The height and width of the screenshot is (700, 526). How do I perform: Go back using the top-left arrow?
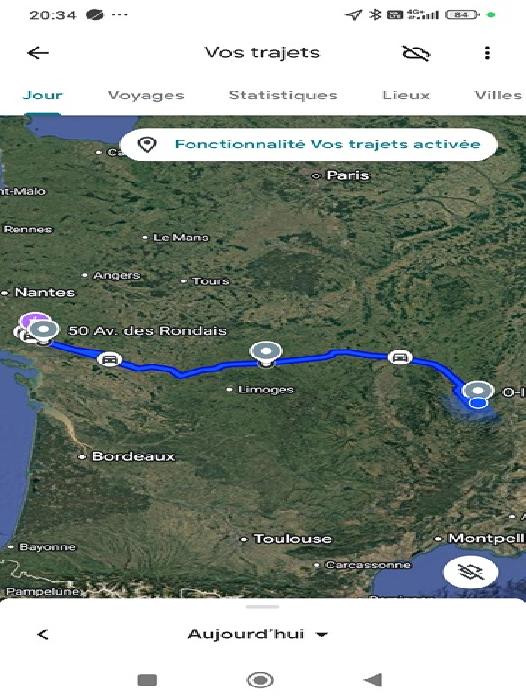tap(38, 53)
